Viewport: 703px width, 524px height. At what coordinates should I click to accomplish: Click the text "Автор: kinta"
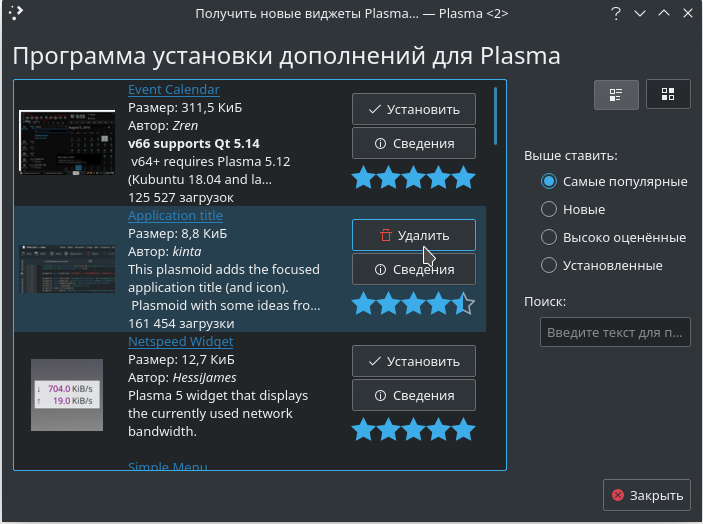coord(165,251)
